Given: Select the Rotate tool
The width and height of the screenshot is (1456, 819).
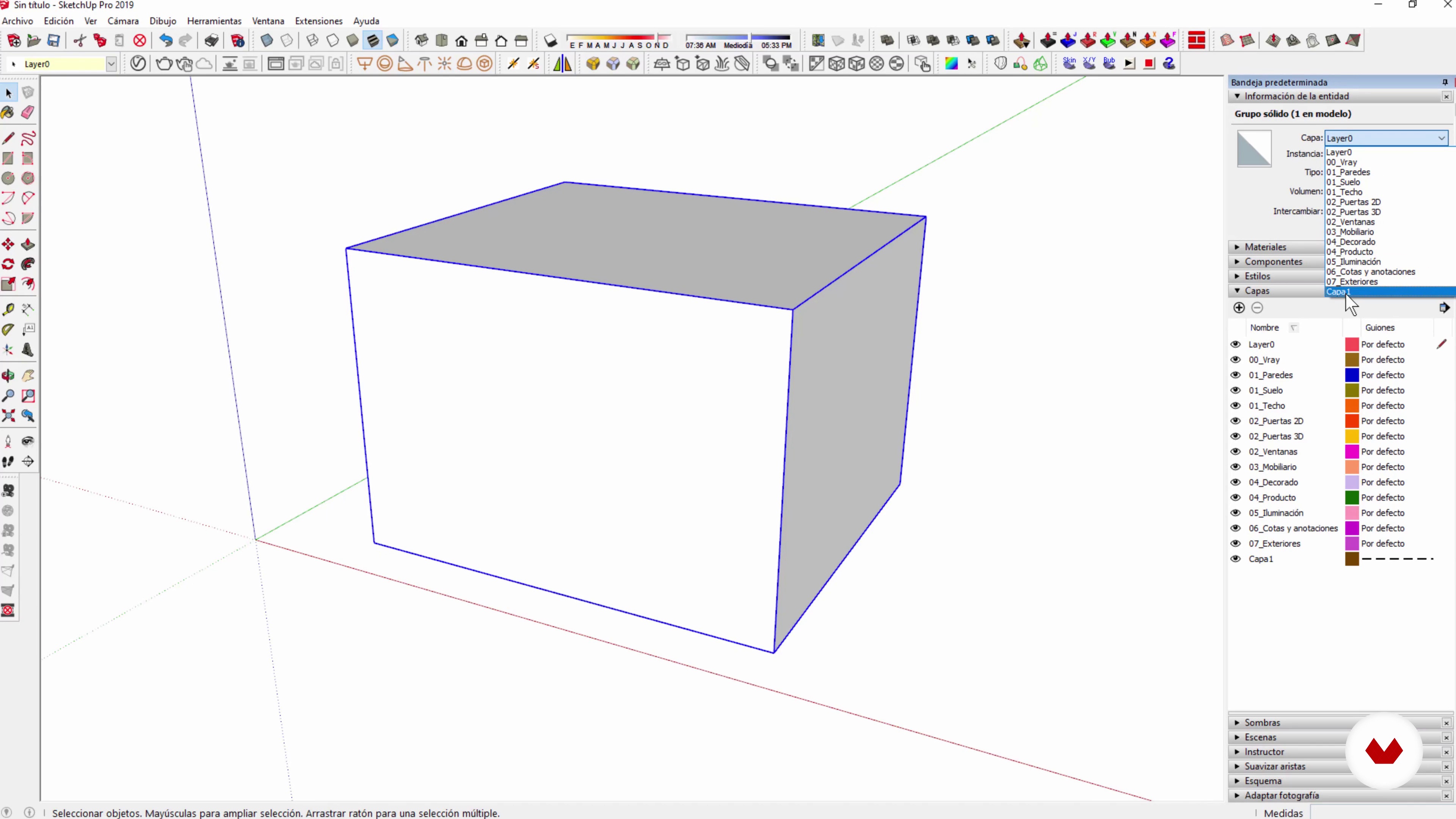Looking at the screenshot, I should [8, 264].
